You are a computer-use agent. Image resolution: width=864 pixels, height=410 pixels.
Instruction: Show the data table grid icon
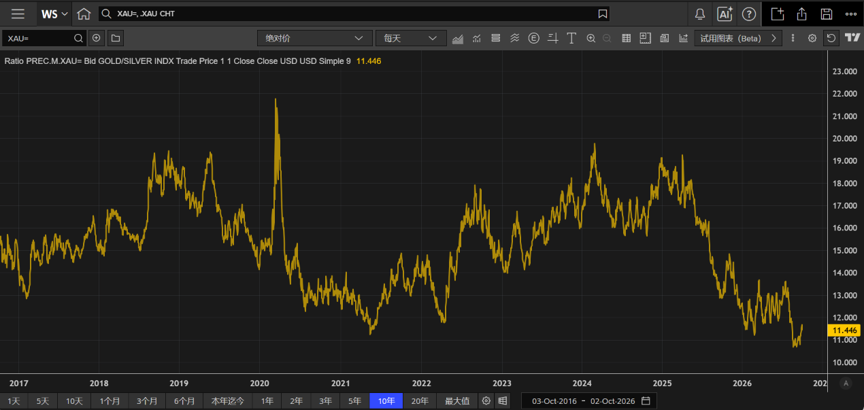[627, 38]
